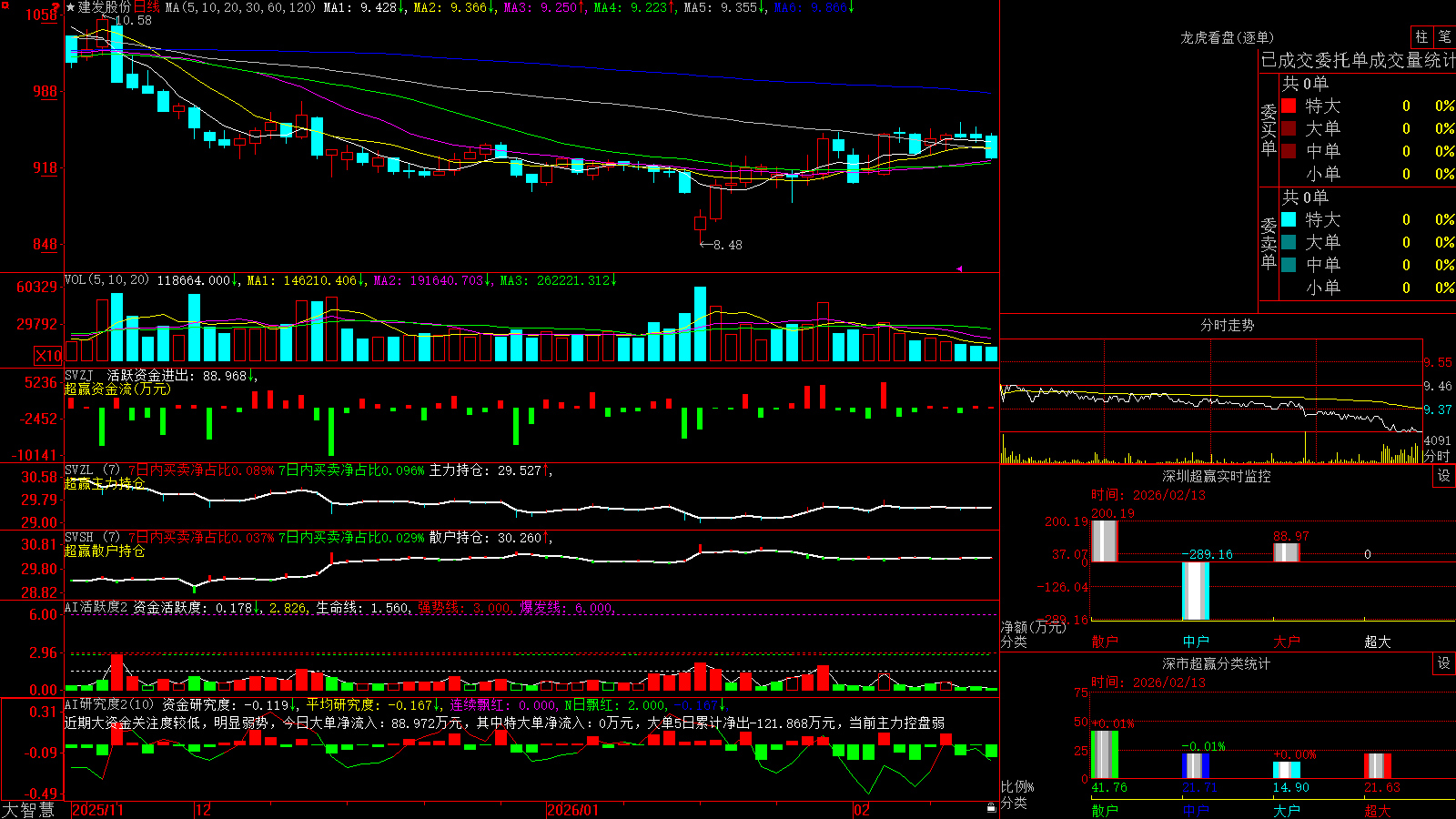1456x819 pixels.
Task: Select the 分时走势 panel title
Action: click(x=1227, y=325)
